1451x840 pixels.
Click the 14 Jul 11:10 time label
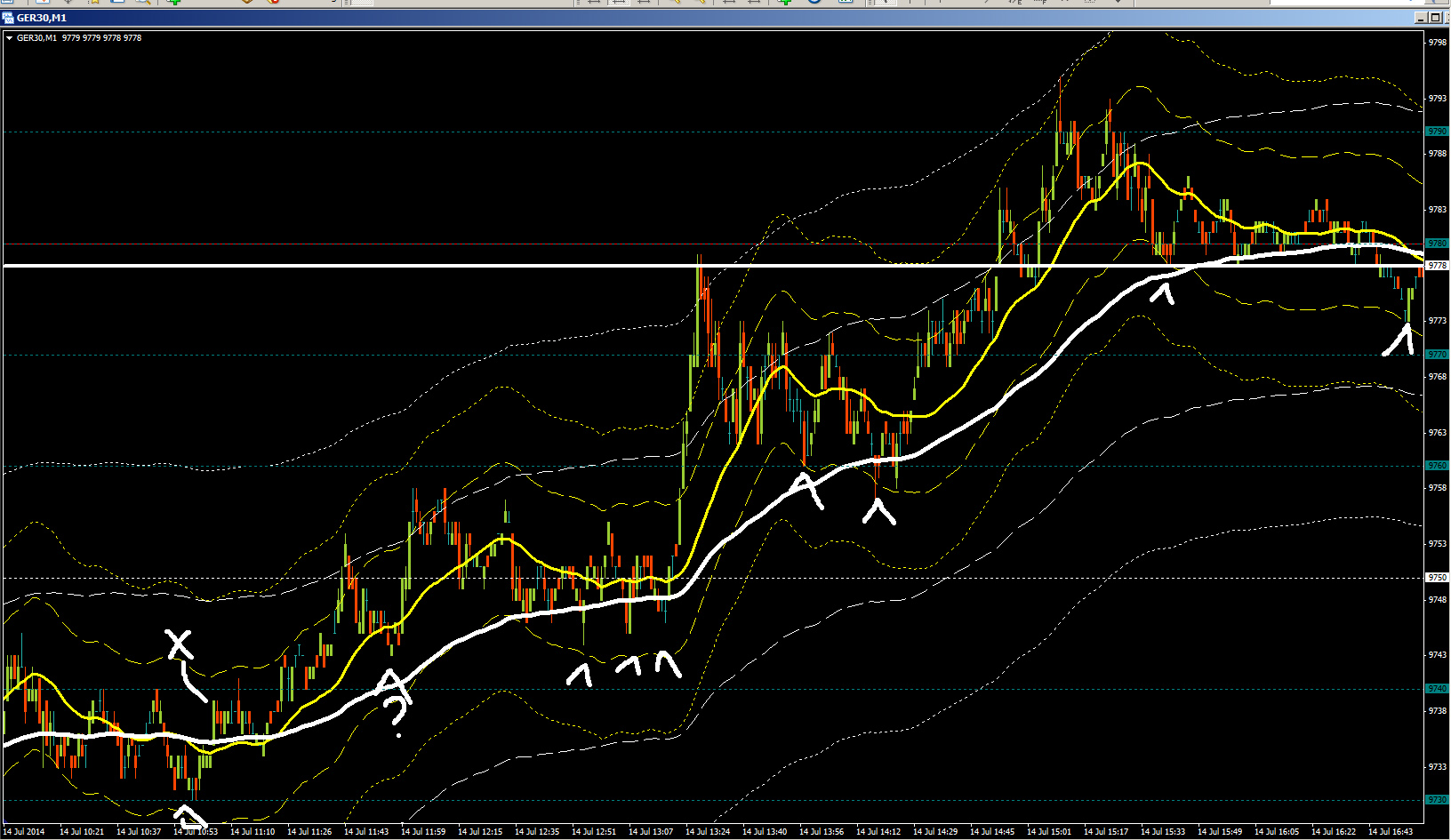pyautogui.click(x=253, y=832)
